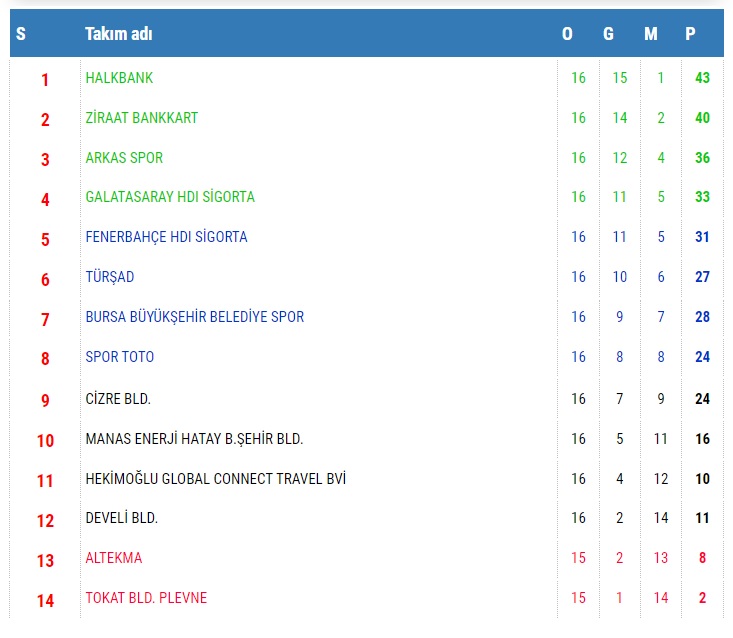Select ARKAS SPOR in the standings
The image size is (733, 638).
(124, 158)
